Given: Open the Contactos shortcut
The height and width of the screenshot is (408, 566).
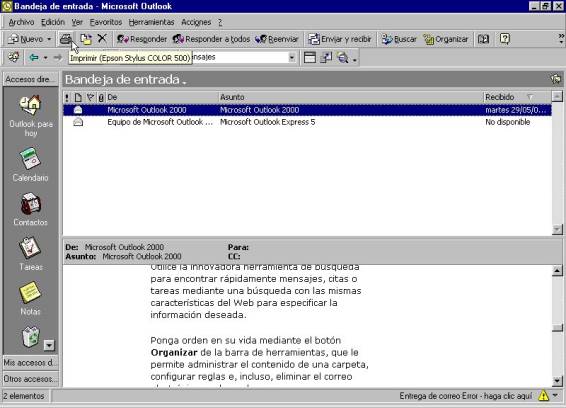Looking at the screenshot, I should (x=31, y=209).
